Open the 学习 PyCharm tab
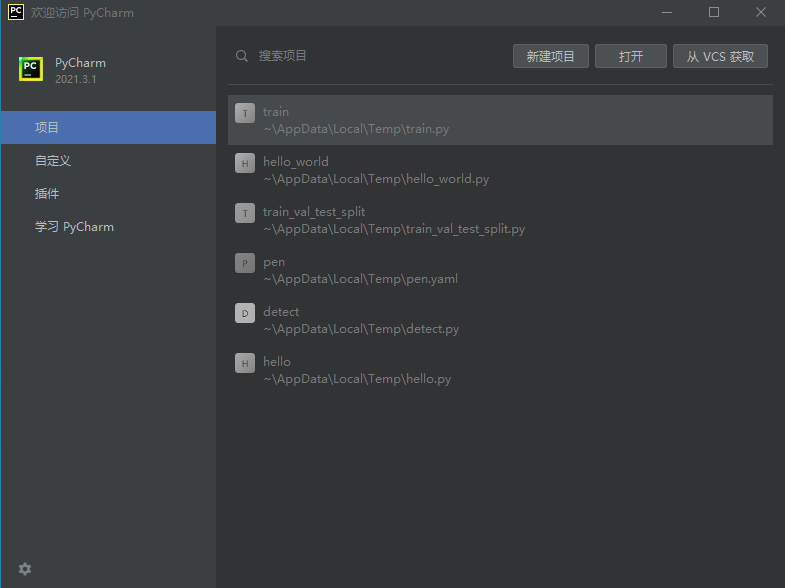 (109, 227)
